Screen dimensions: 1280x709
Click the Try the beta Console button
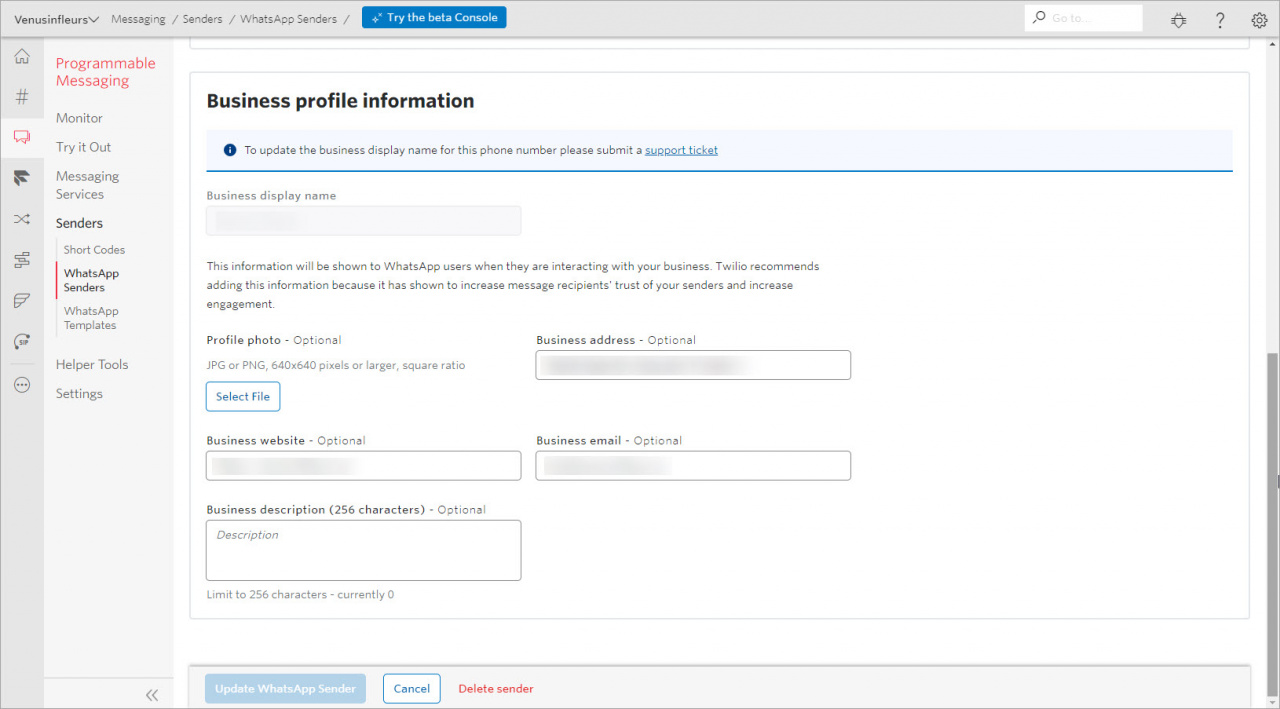coord(434,18)
